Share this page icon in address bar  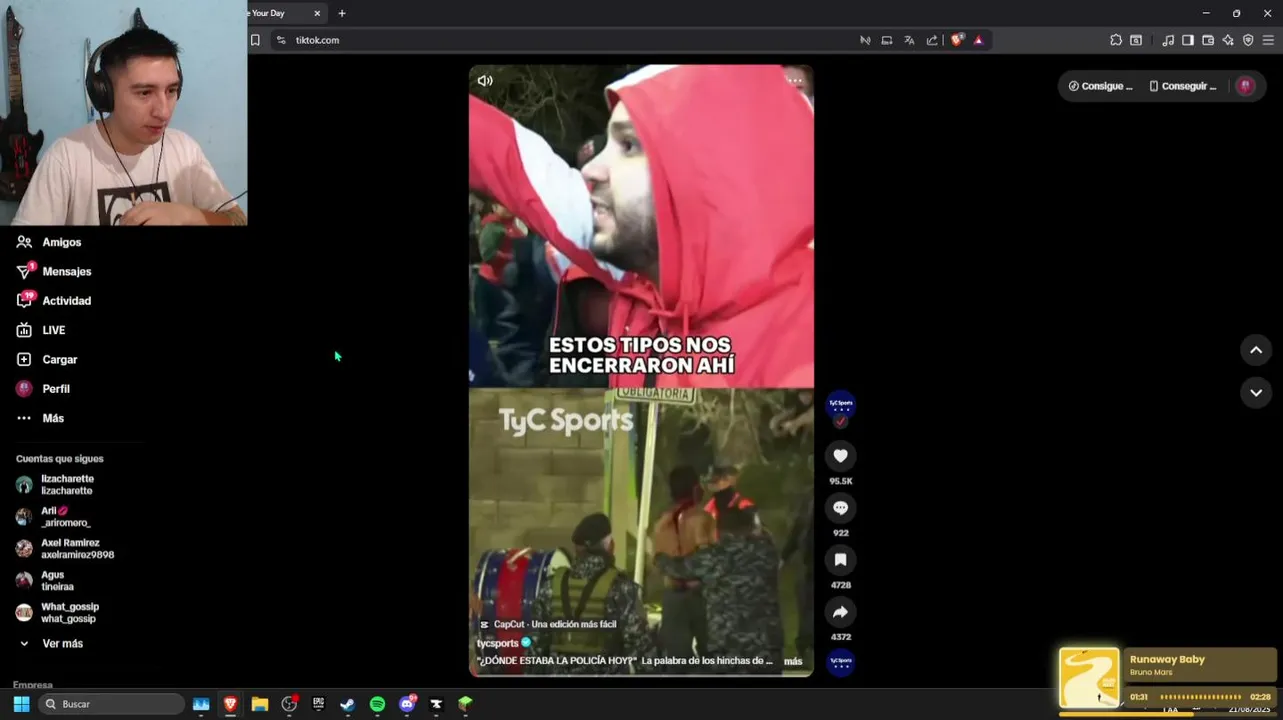[x=932, y=40]
